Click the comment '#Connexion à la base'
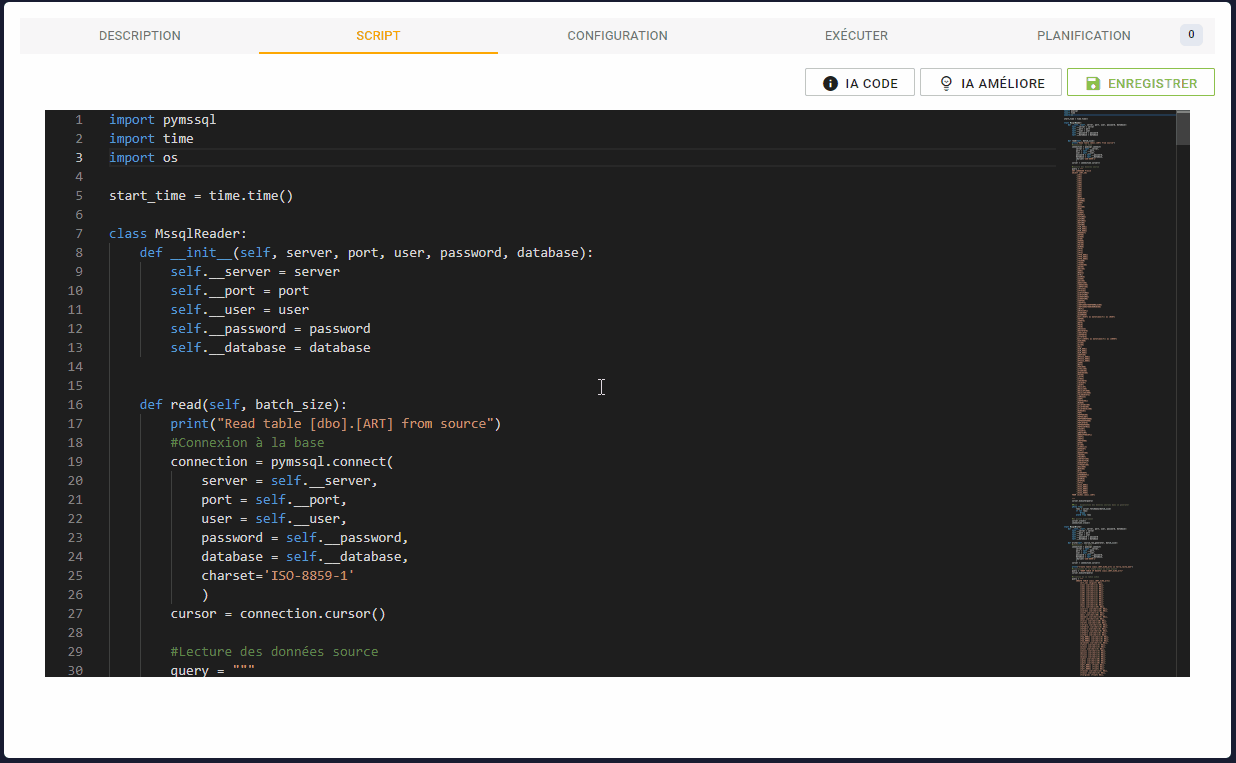This screenshot has width=1236, height=763. click(247, 442)
